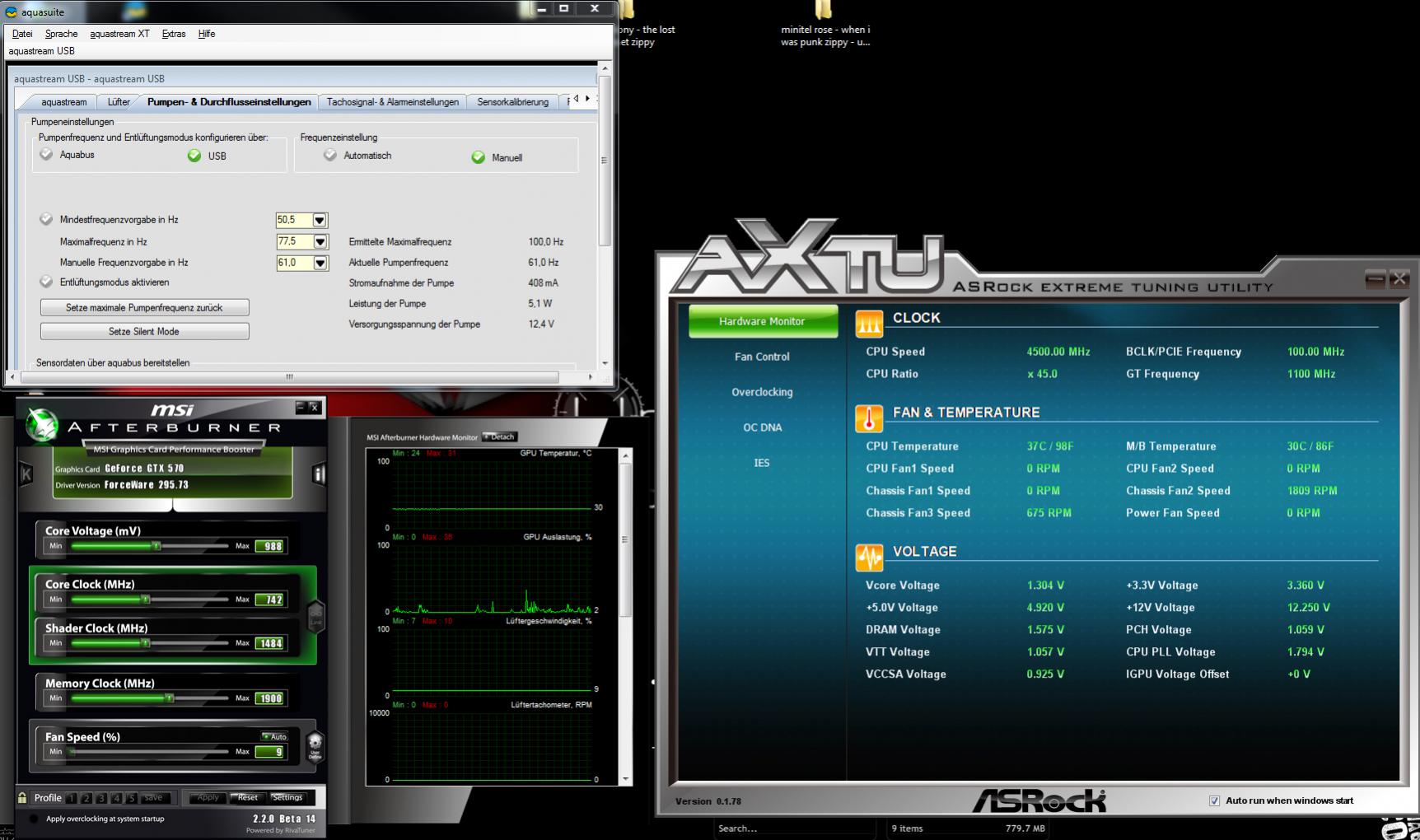1420x840 pixels.
Task: Open the Hilfe menu
Action: coord(207,34)
